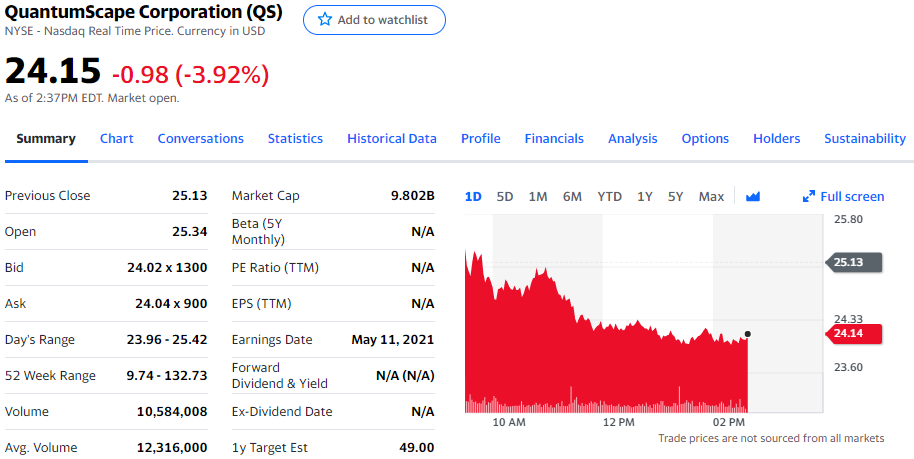
Task: Select the 1Y chart range
Action: coord(644,197)
